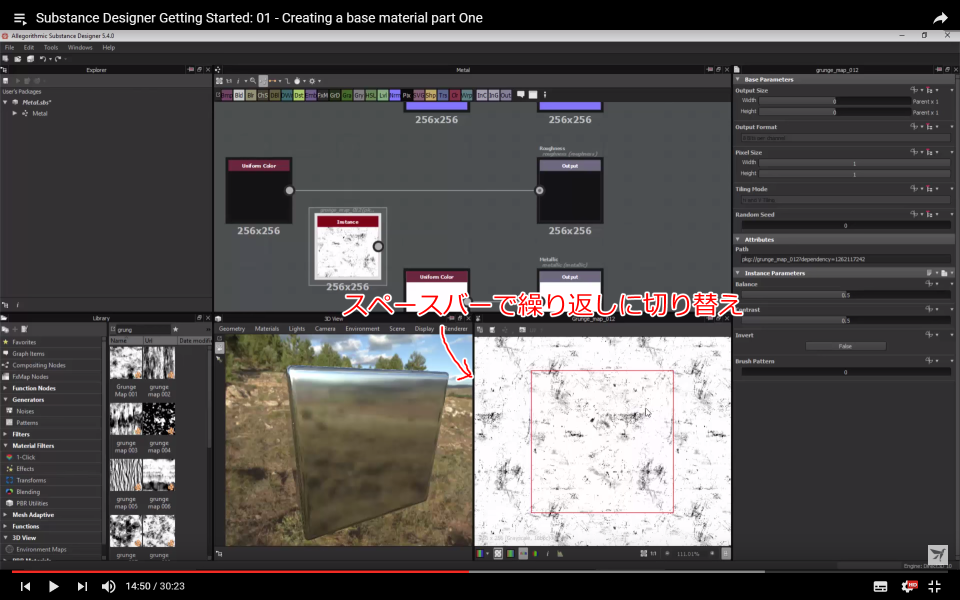The width and height of the screenshot is (960, 600).
Task: Select Grunge Map 001 thumbnail
Action: (126, 362)
